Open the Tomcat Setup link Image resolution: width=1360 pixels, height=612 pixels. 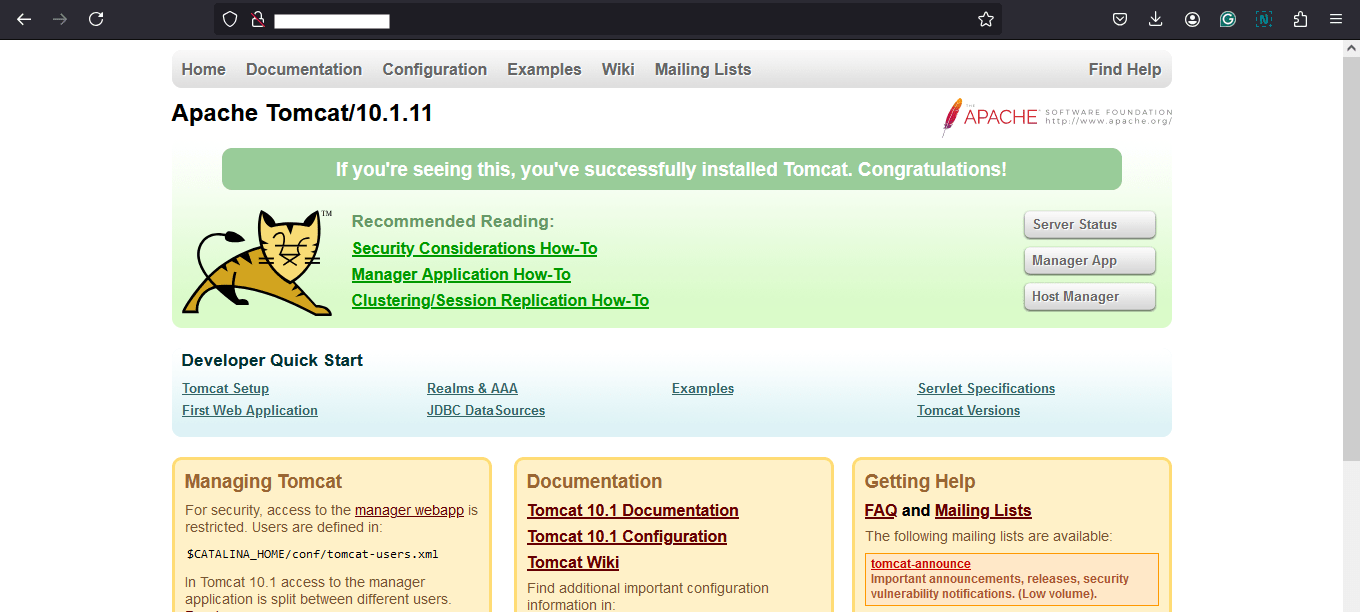[225, 388]
